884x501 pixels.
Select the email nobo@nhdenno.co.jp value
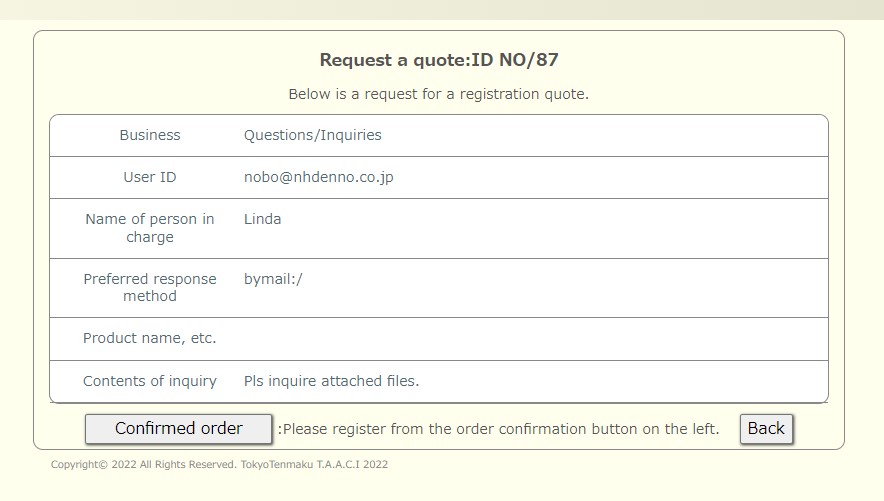(x=319, y=177)
